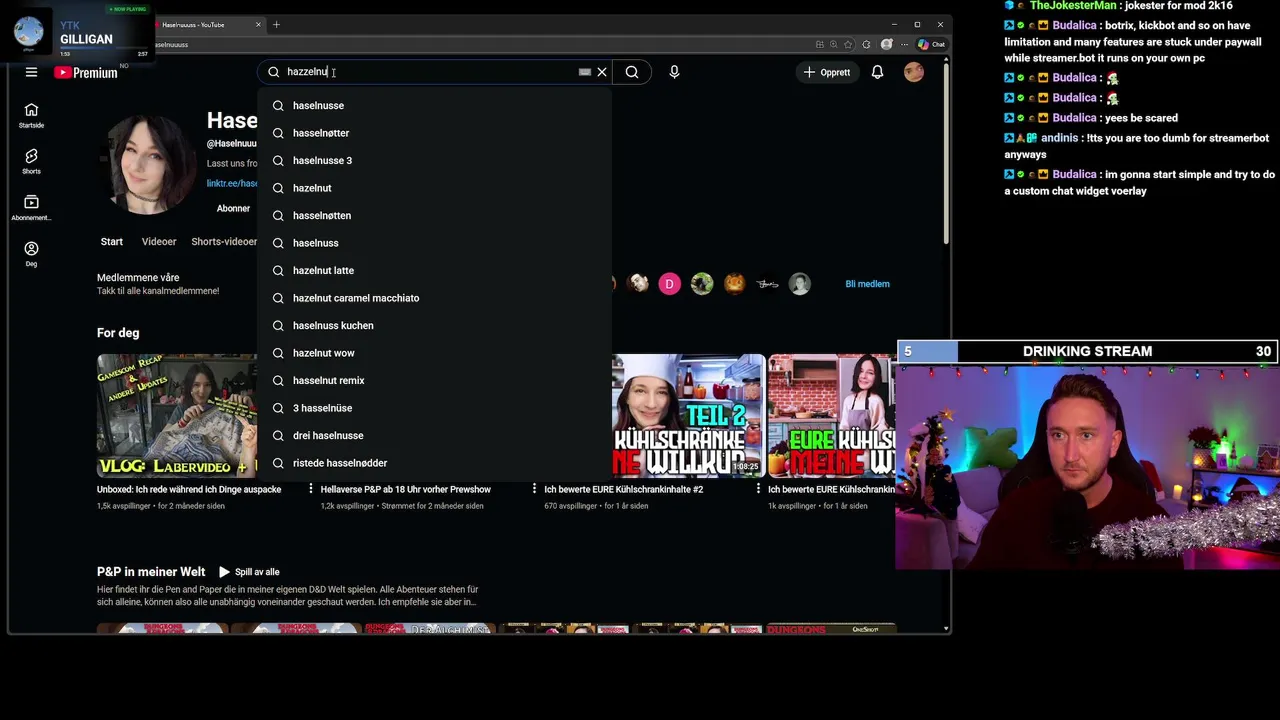Click the pumpkin member avatar
The height and width of the screenshot is (720, 1280).
(734, 284)
